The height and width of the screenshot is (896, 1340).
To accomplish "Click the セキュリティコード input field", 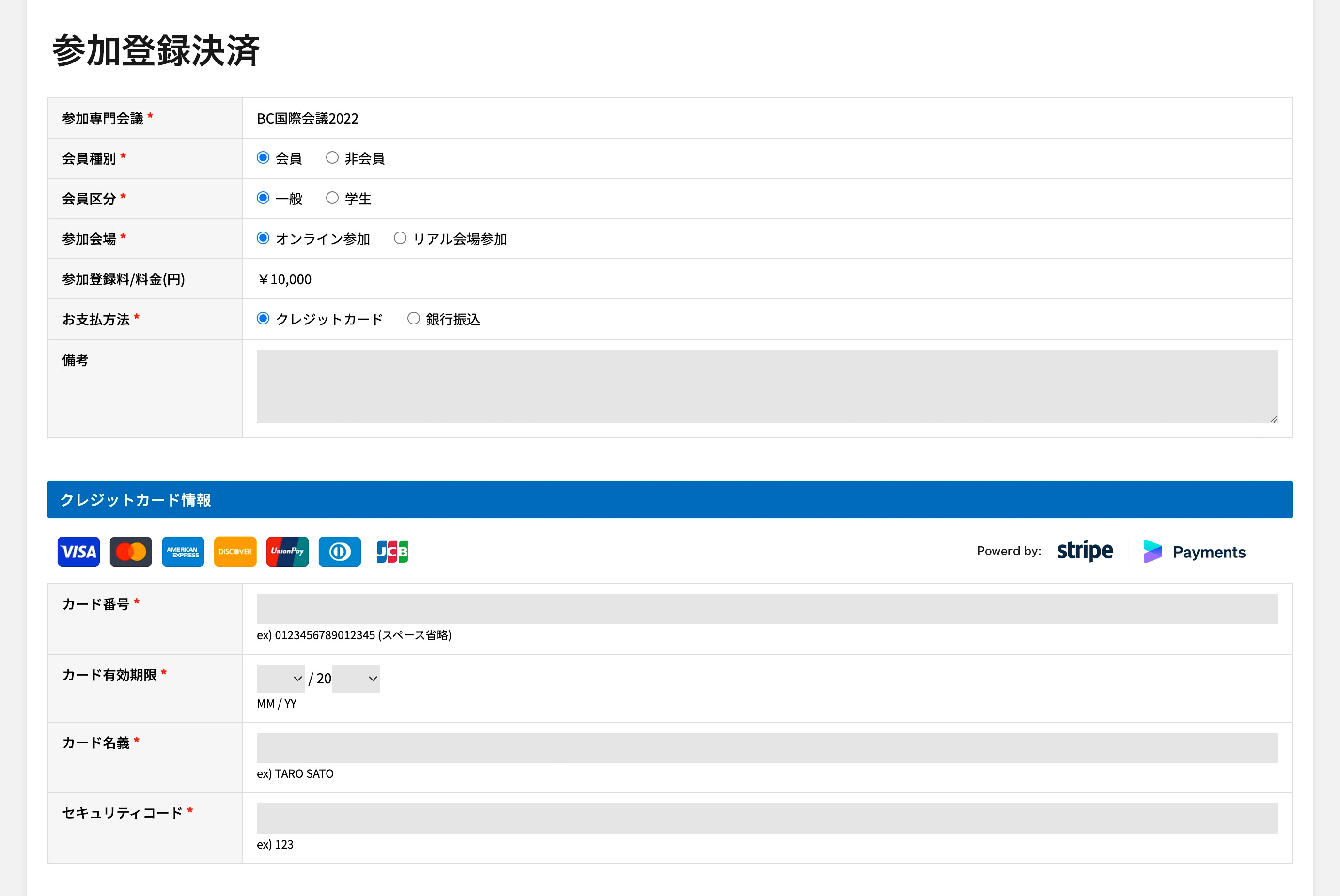I will (766, 818).
